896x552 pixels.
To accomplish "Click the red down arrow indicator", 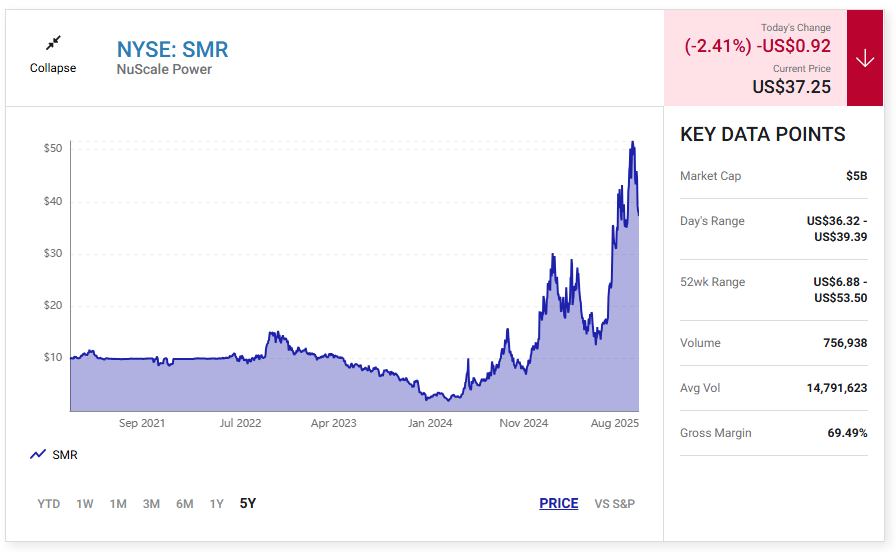I will (865, 58).
